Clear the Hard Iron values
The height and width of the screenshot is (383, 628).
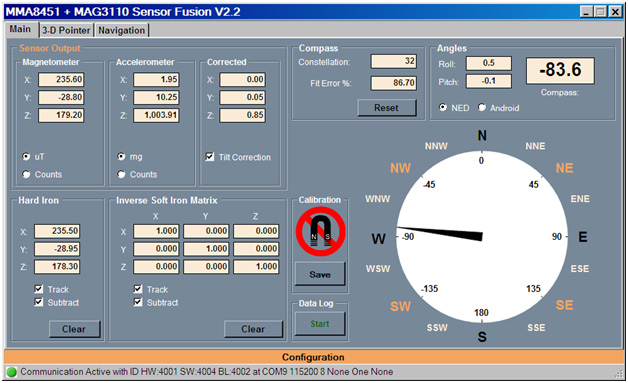(74, 329)
